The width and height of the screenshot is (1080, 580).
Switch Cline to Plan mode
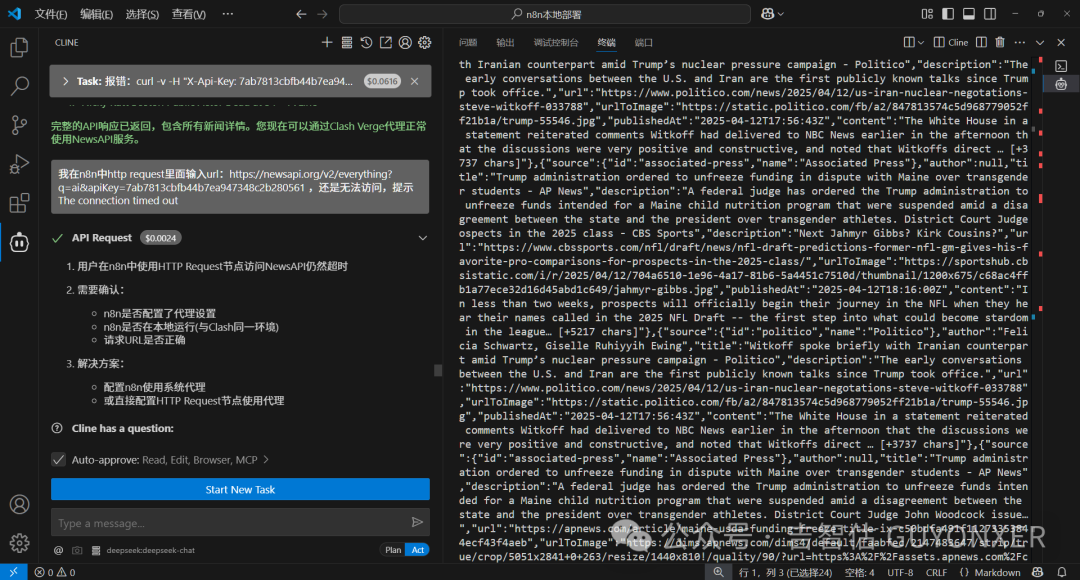(x=393, y=550)
